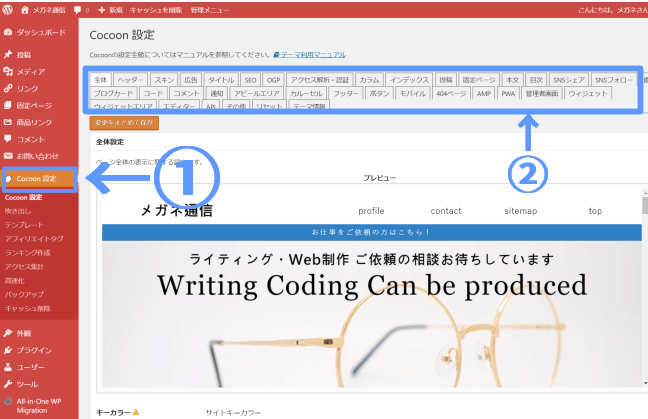Switch to the OGP tab
Viewport: 648px width, 419px height.
coord(273,80)
